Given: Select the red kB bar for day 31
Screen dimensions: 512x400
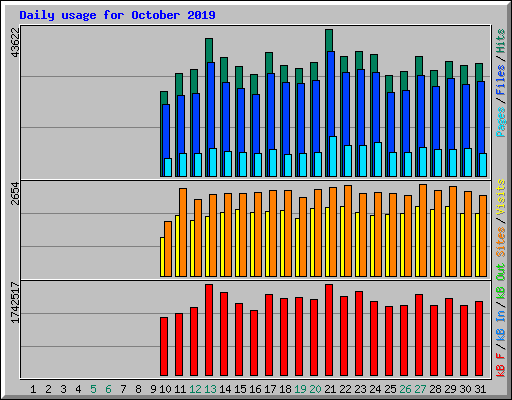Looking at the screenshot, I should tap(479, 339).
